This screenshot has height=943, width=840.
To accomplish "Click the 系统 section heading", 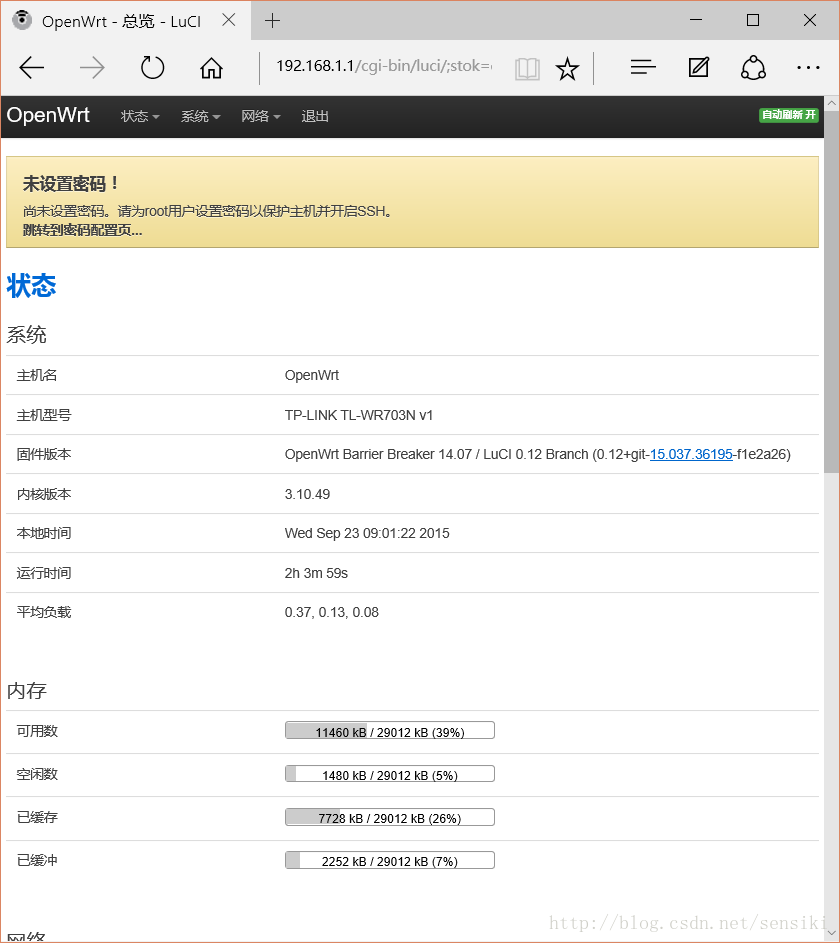I will tap(26, 334).
